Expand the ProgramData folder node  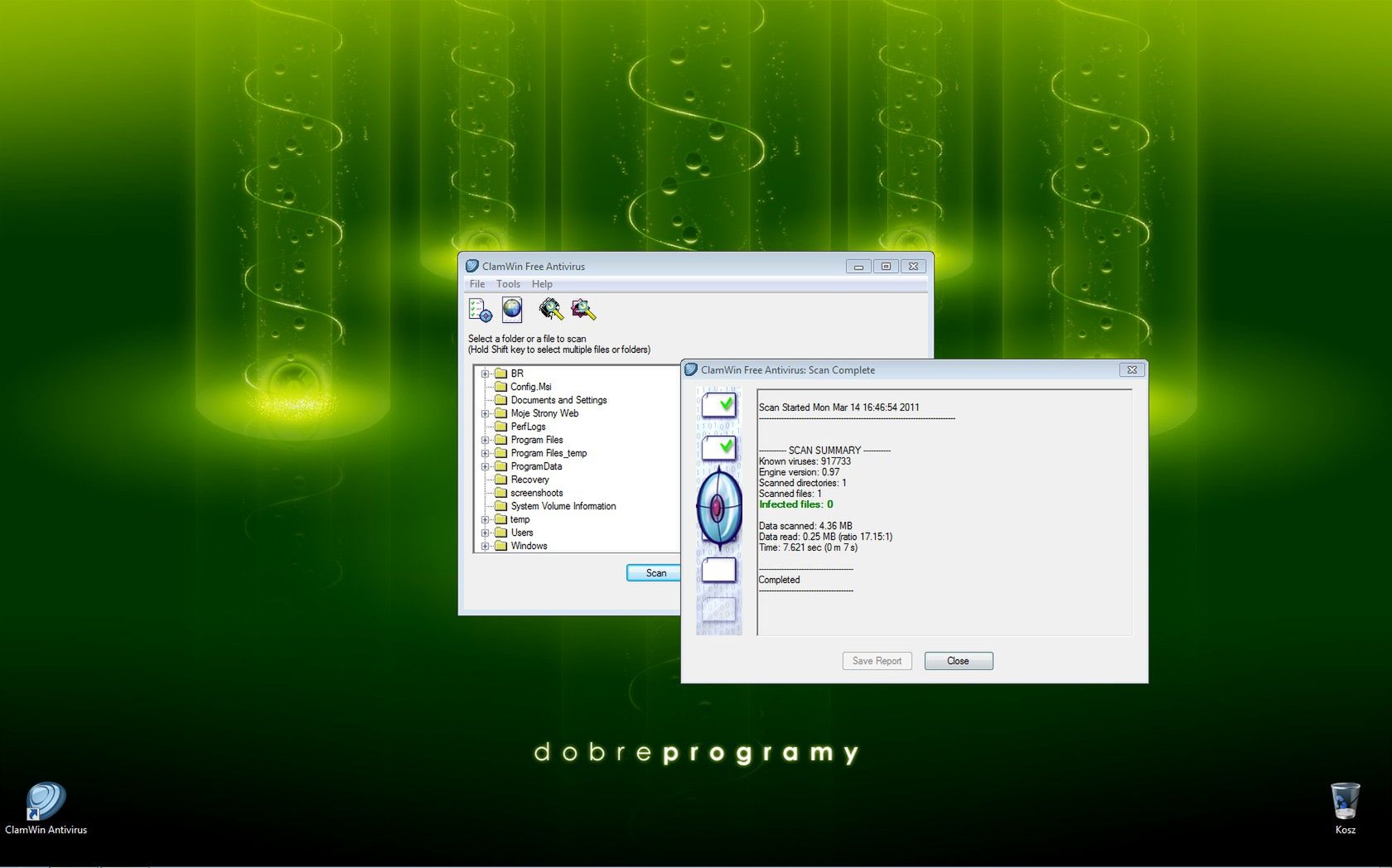pos(486,466)
